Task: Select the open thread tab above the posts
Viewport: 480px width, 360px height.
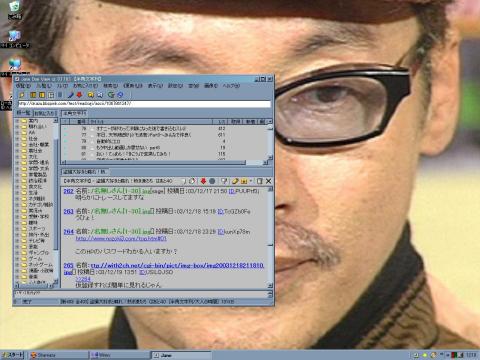Action: 85,172
